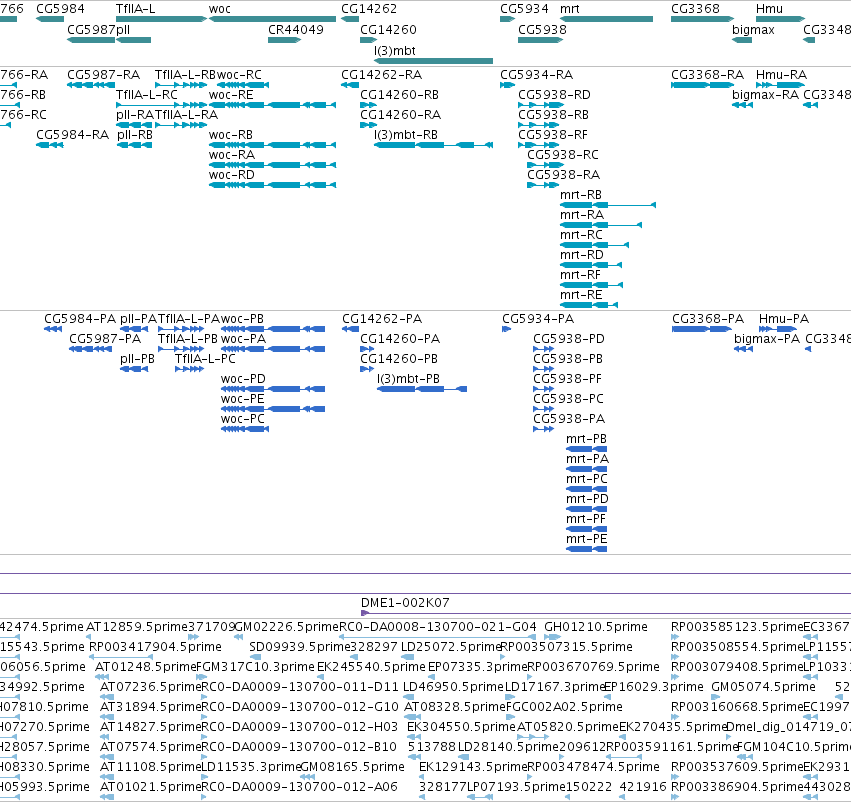This screenshot has height=802, width=851.
Task: Open the CG5938-RF transcript label
Action: (x=552, y=135)
